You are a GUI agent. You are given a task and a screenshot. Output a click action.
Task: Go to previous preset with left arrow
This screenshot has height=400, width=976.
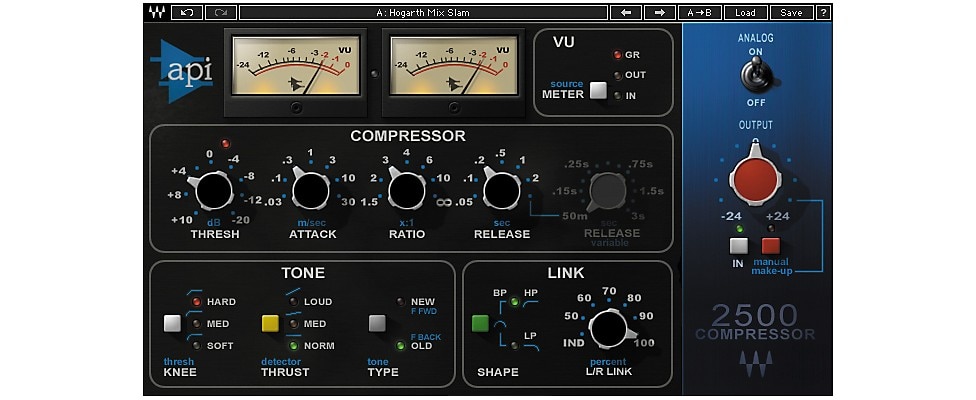tap(626, 12)
